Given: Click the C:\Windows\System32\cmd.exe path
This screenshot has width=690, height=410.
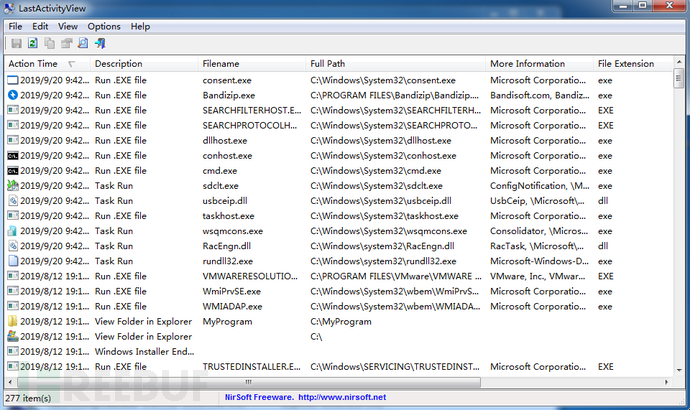Looking at the screenshot, I should [376, 171].
